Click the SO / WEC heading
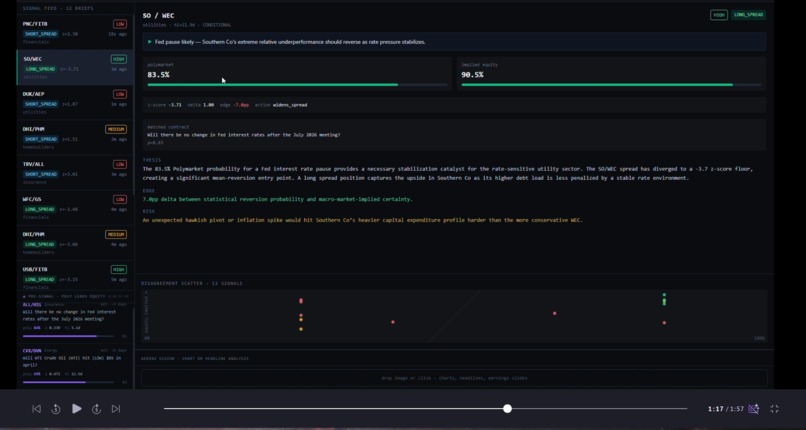806x430 pixels. (x=158, y=15)
